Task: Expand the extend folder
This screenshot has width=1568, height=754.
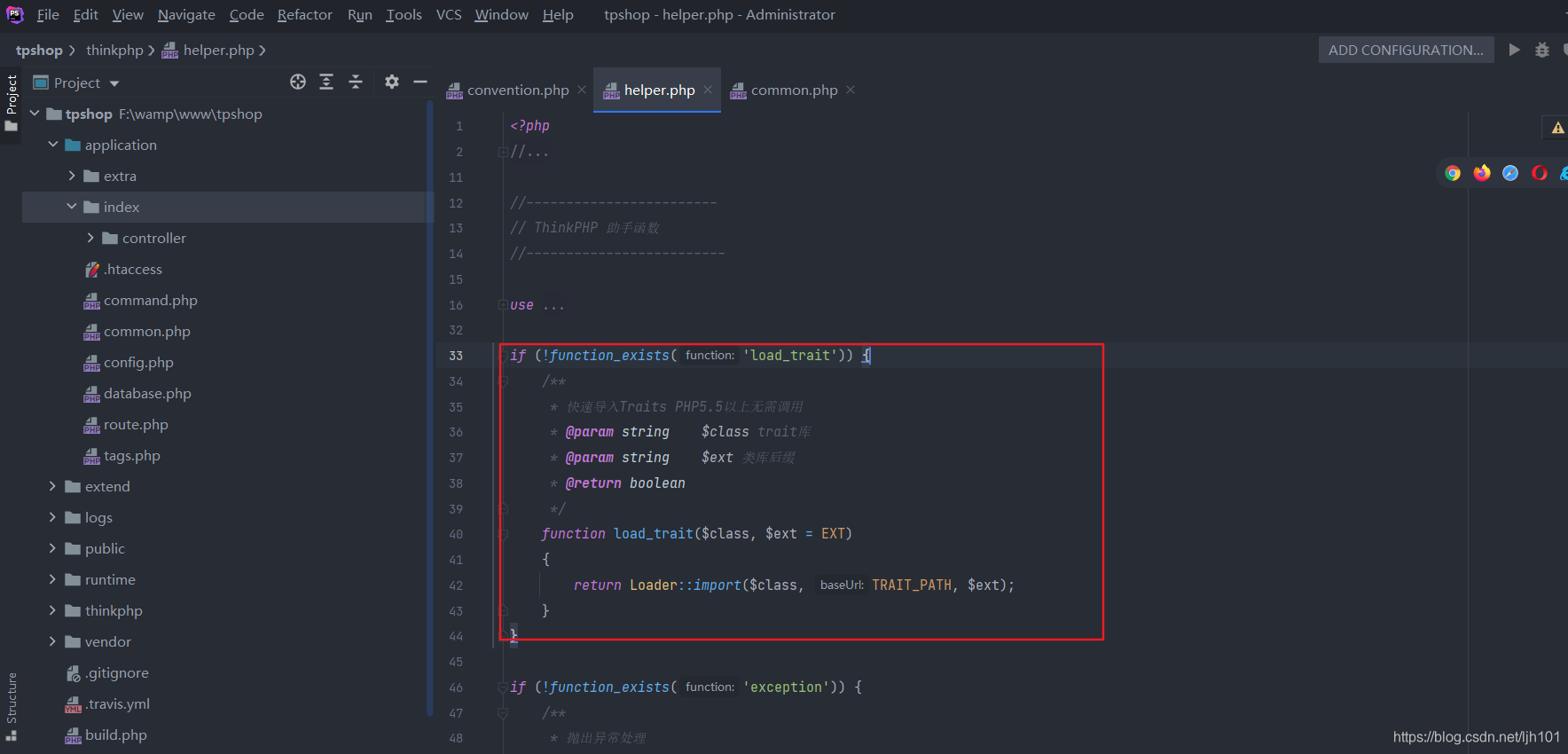Action: pyautogui.click(x=53, y=486)
